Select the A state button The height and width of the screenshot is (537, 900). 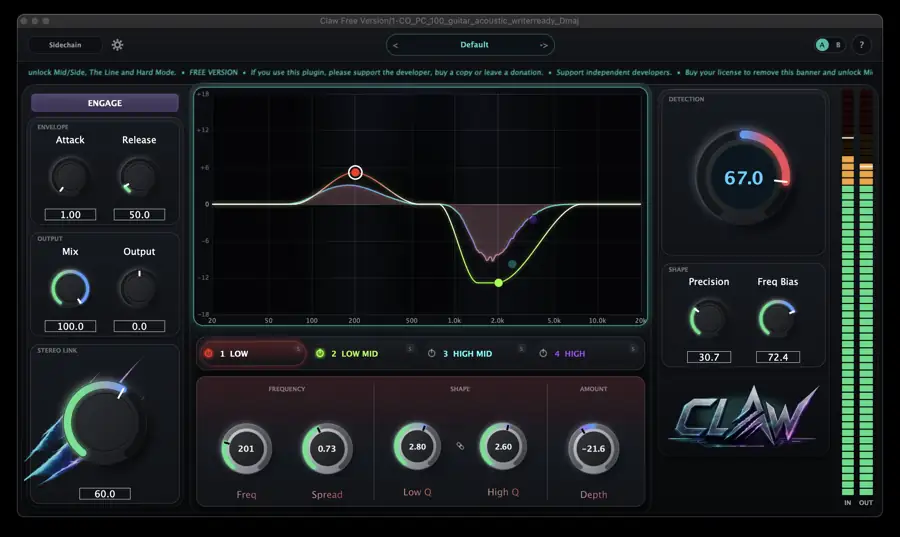point(823,45)
